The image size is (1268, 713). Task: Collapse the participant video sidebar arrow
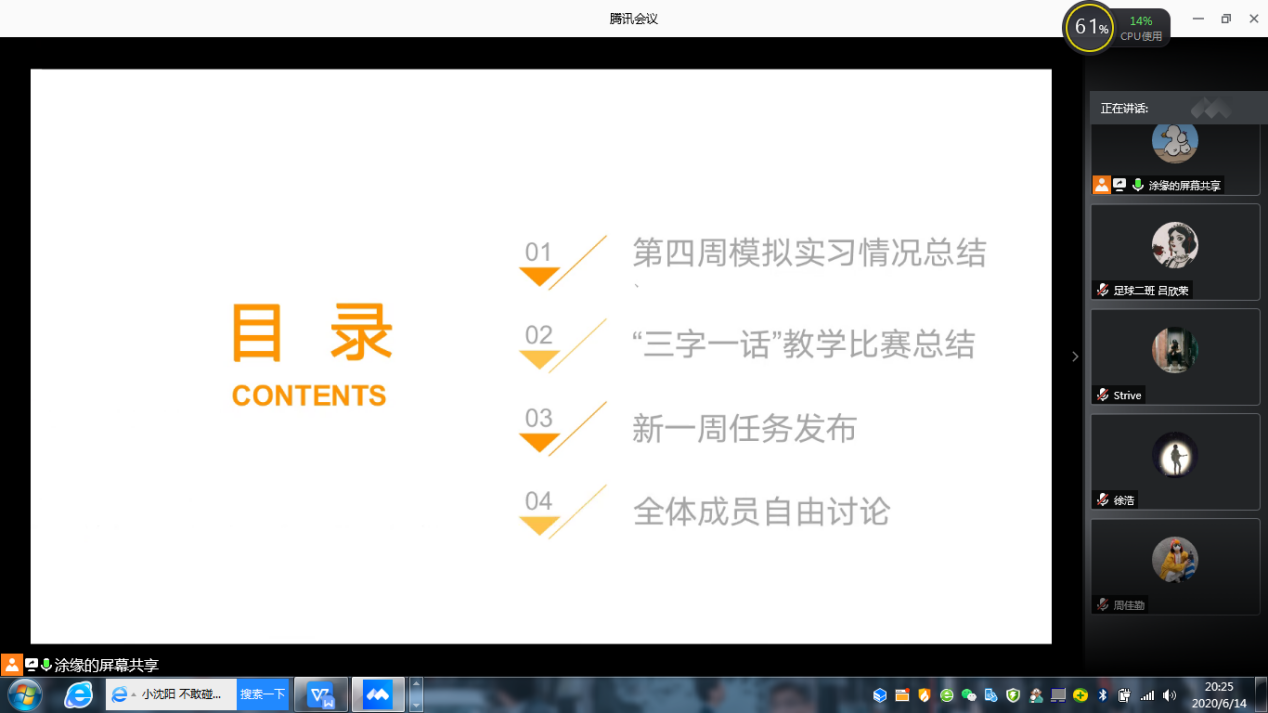pos(1075,356)
